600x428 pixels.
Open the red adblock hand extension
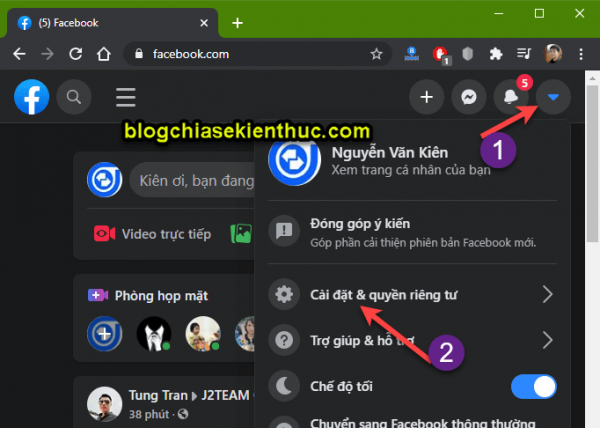440,54
